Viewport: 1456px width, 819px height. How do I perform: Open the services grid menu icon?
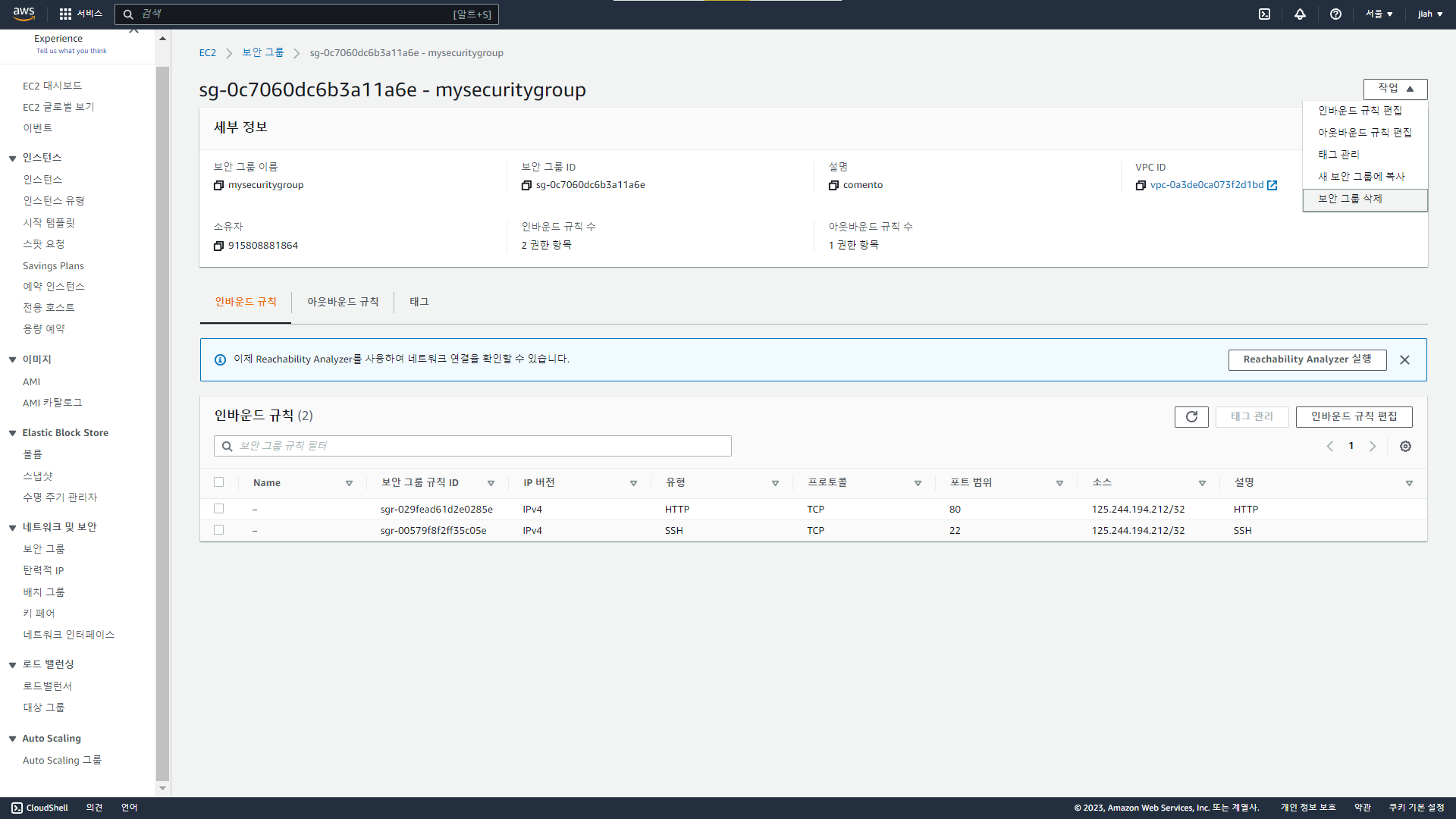pos(65,14)
